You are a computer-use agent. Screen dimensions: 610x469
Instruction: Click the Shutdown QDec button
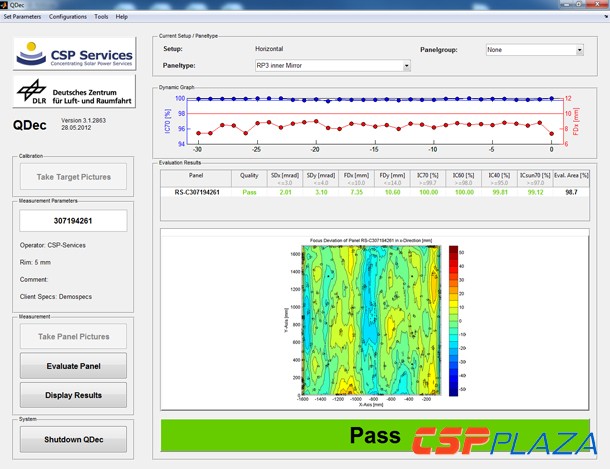point(75,439)
